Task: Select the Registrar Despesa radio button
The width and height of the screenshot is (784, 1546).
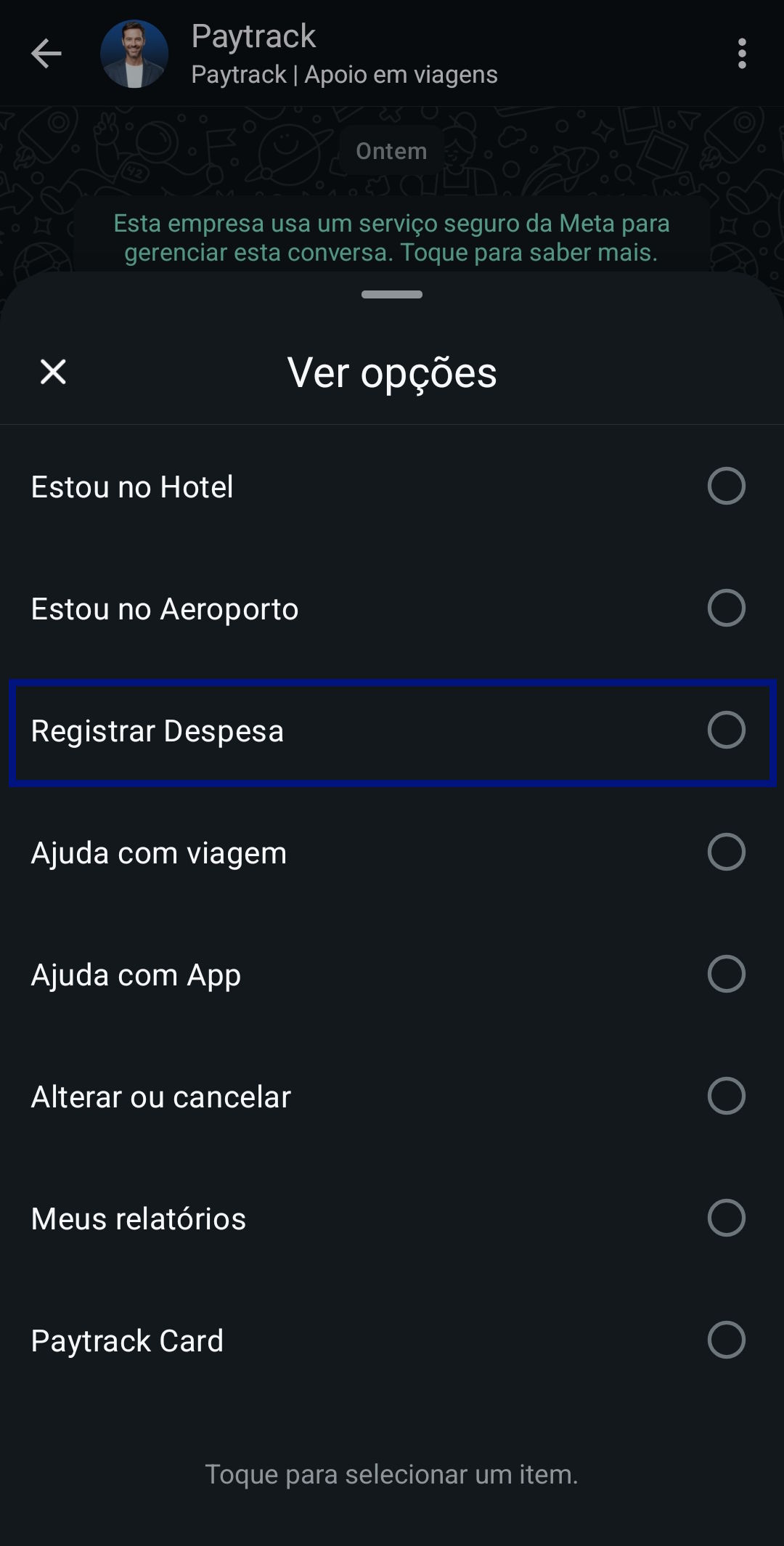Action: coord(727,730)
